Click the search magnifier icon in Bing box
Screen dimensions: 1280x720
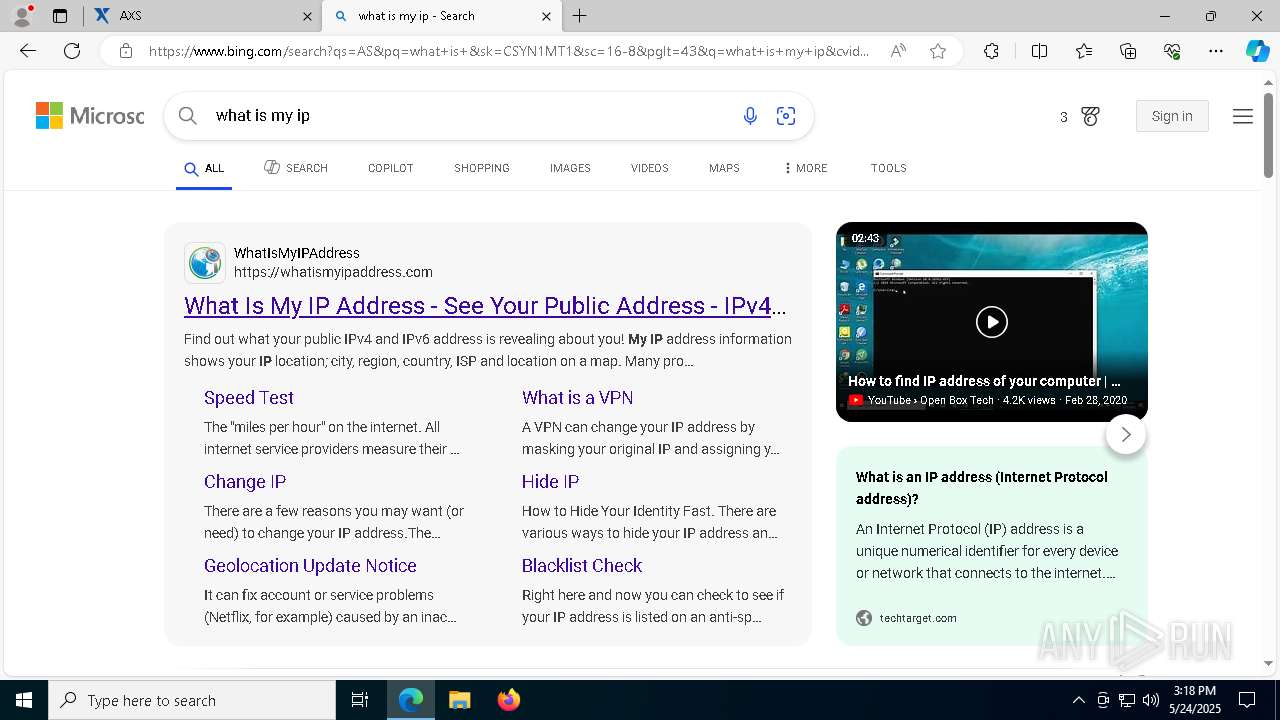coord(188,116)
